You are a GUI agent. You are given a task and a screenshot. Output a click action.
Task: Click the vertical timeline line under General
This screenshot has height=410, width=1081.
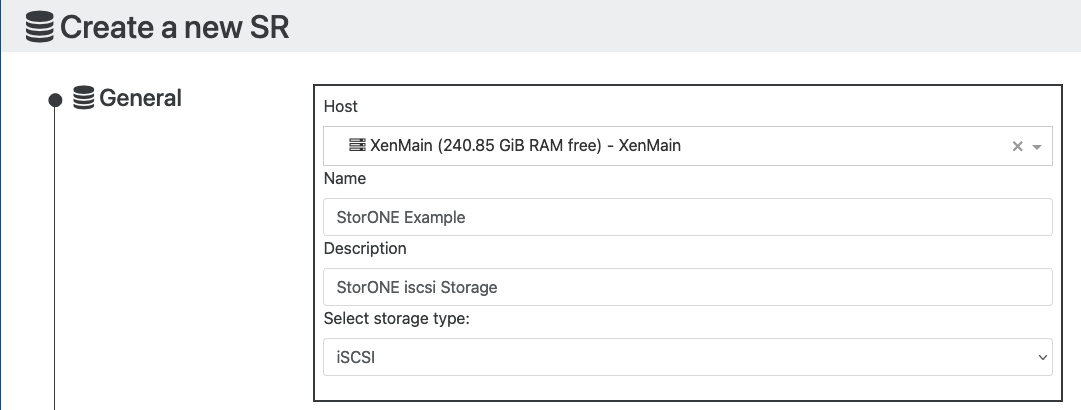click(54, 258)
